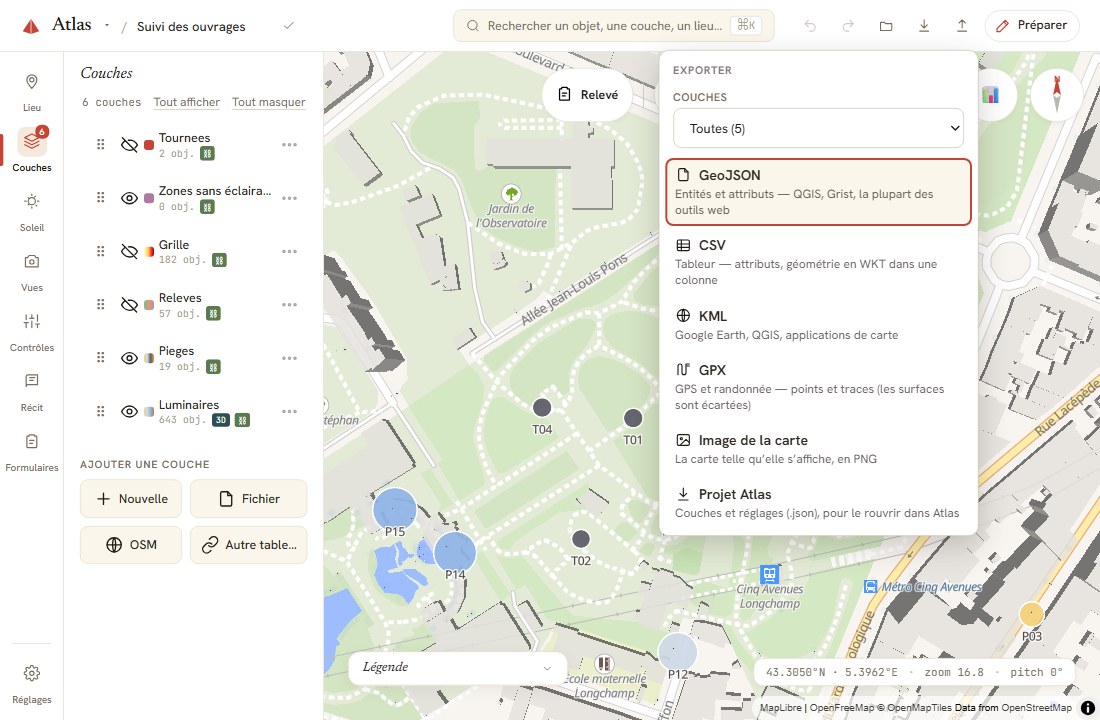The image size is (1100, 720).
Task: Add a Nouvelle layer
Action: click(131, 498)
